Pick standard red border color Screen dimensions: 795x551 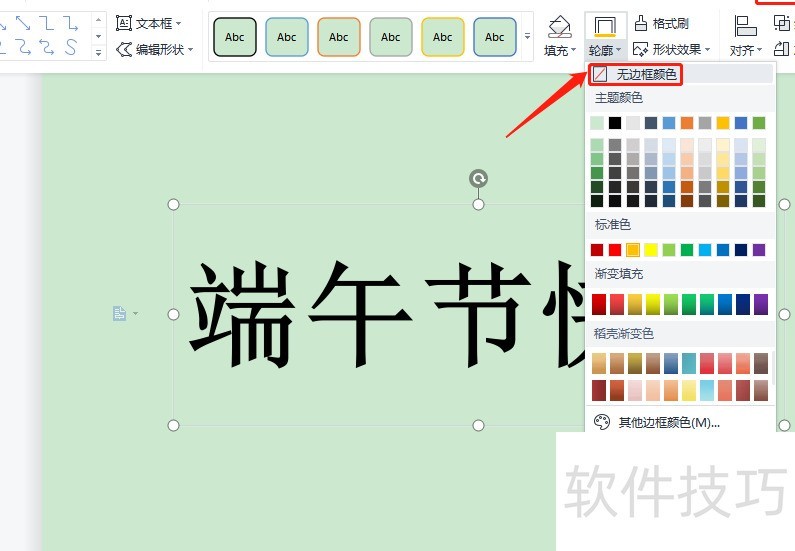(x=615, y=249)
